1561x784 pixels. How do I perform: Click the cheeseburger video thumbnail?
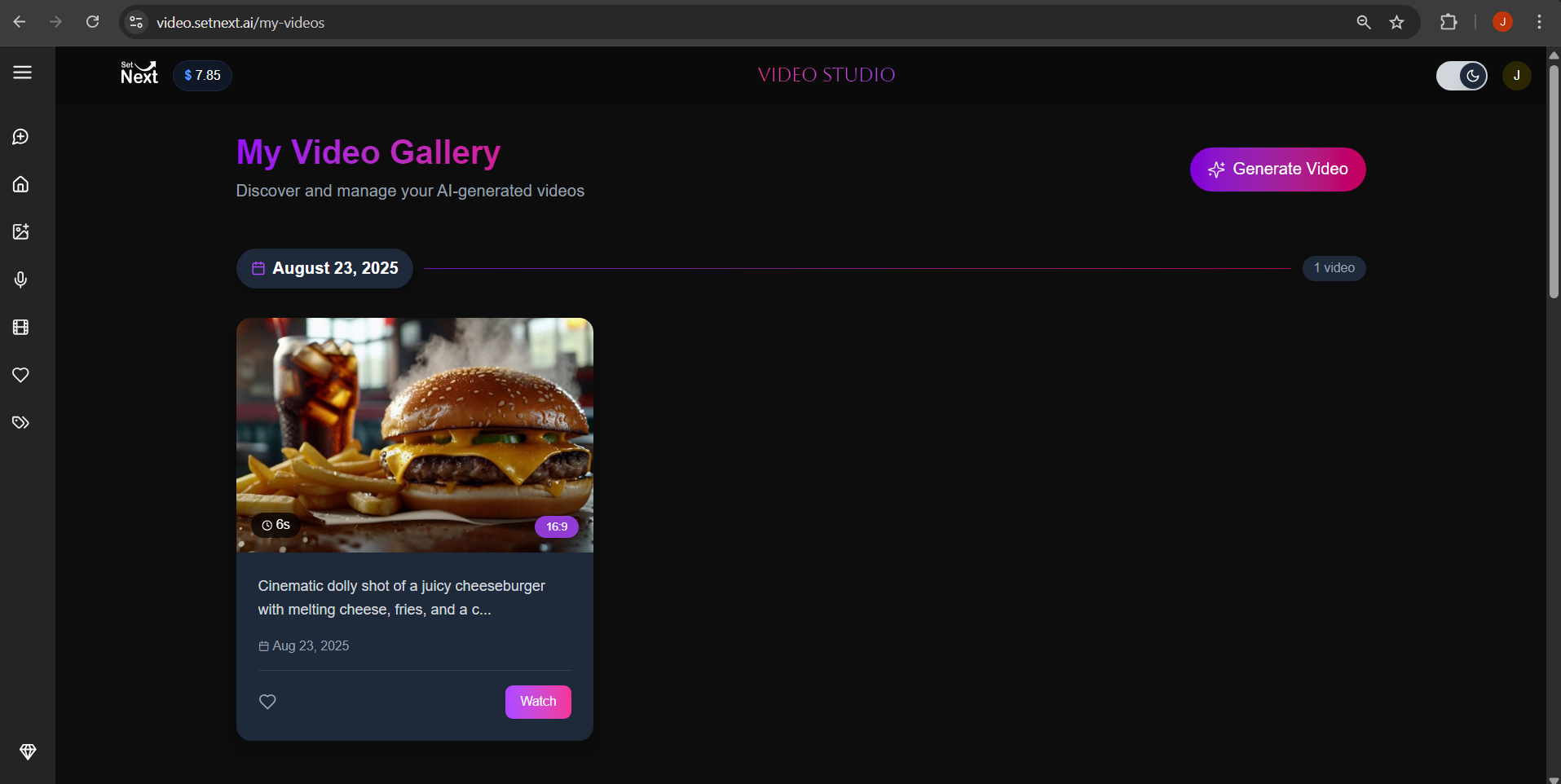coord(414,434)
